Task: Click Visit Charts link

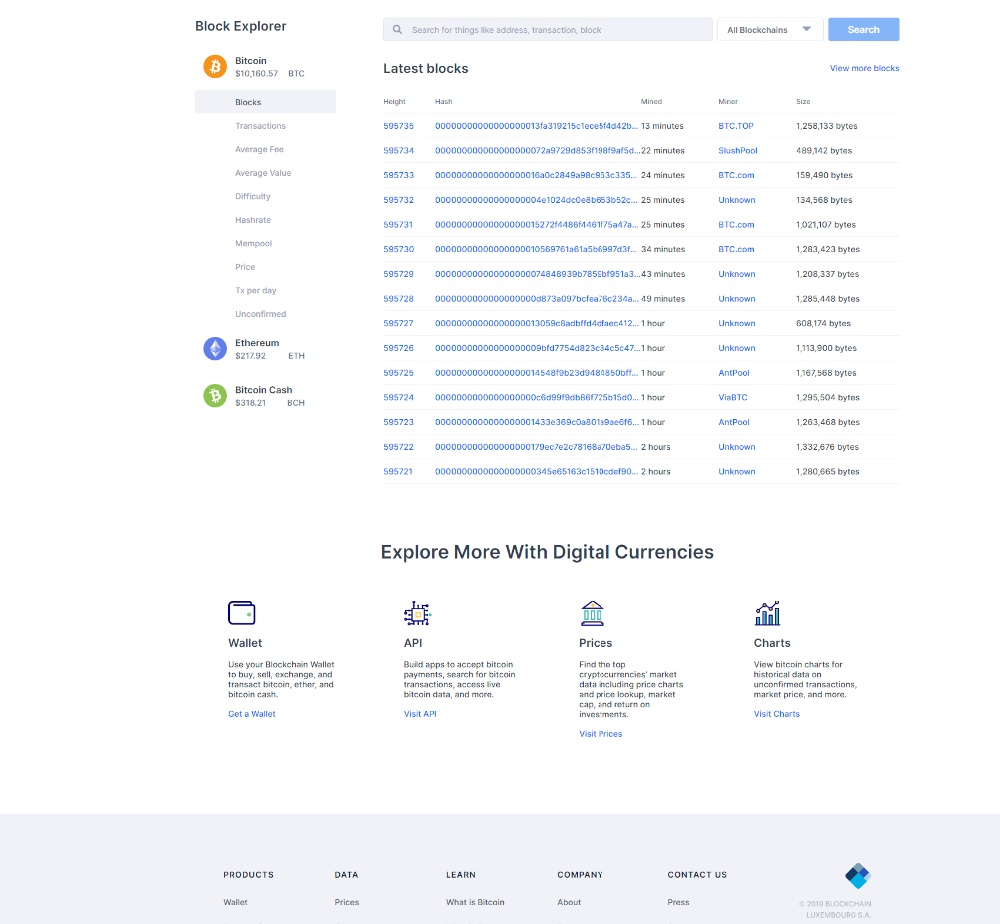Action: (x=776, y=714)
